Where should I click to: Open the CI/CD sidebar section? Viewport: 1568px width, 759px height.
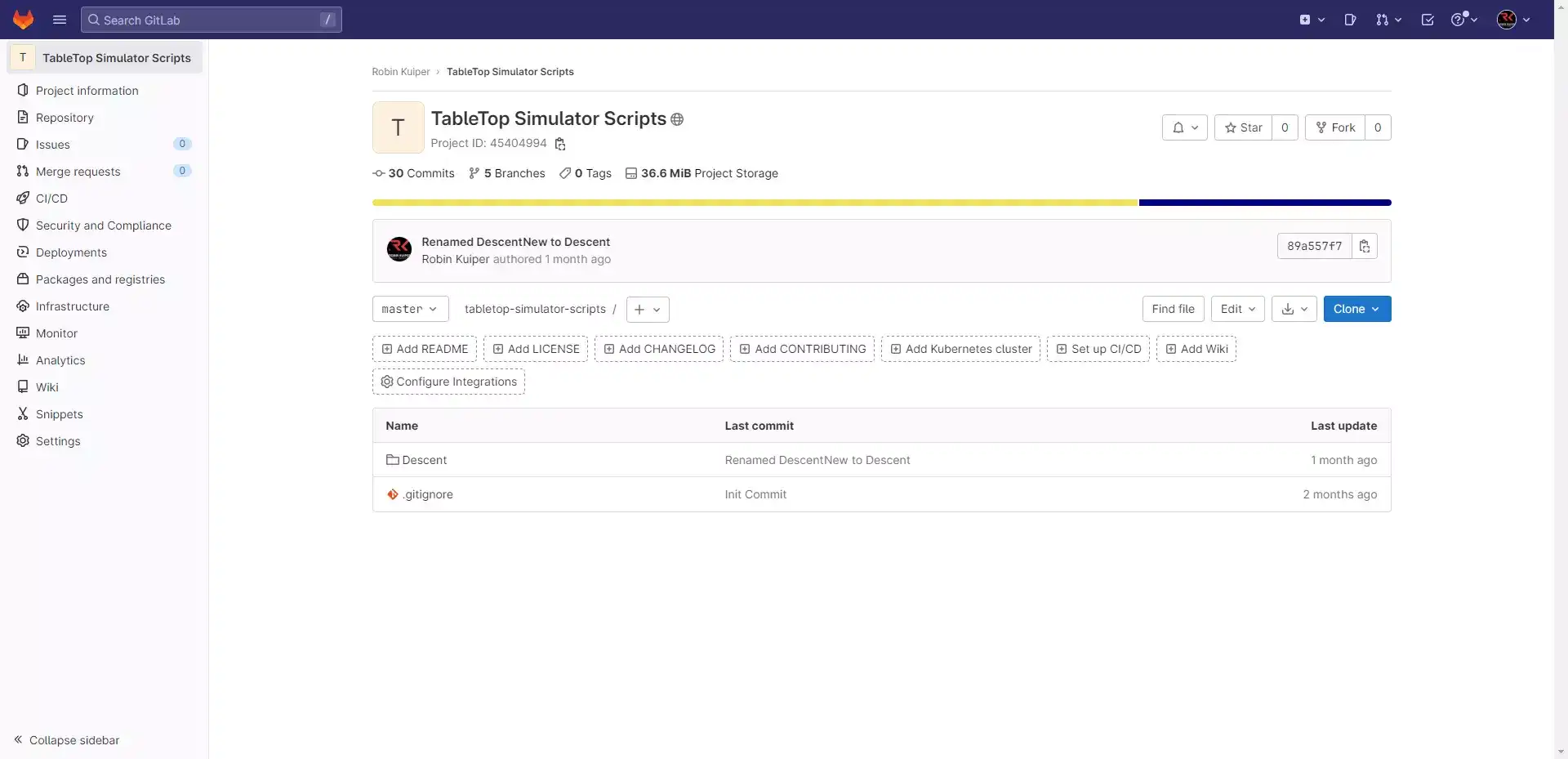pyautogui.click(x=105, y=199)
